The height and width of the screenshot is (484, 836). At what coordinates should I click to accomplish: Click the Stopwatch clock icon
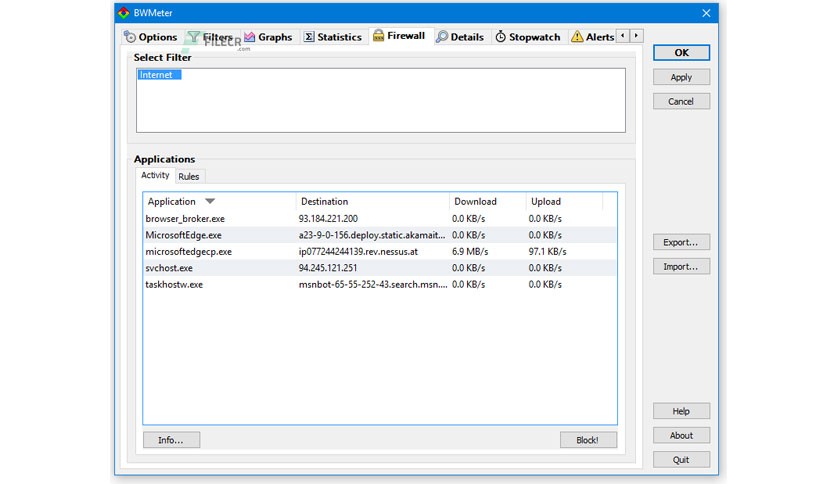(500, 37)
